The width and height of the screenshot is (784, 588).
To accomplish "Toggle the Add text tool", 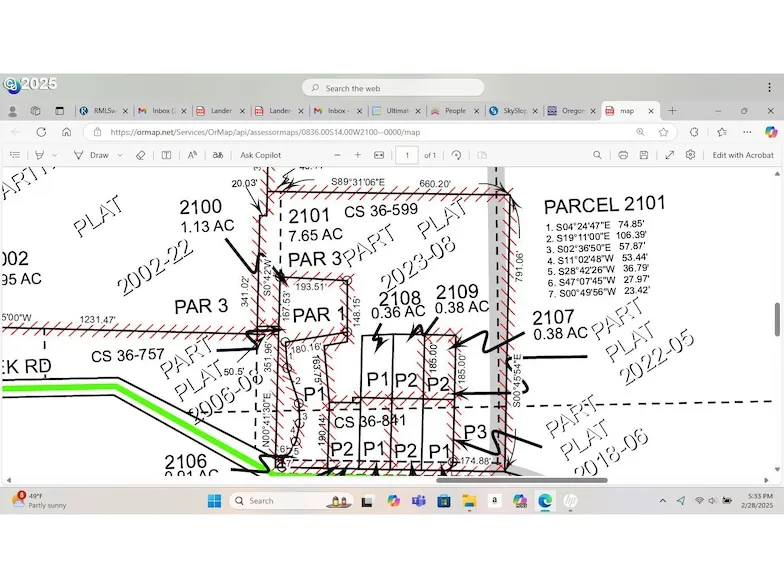I will coord(166,155).
